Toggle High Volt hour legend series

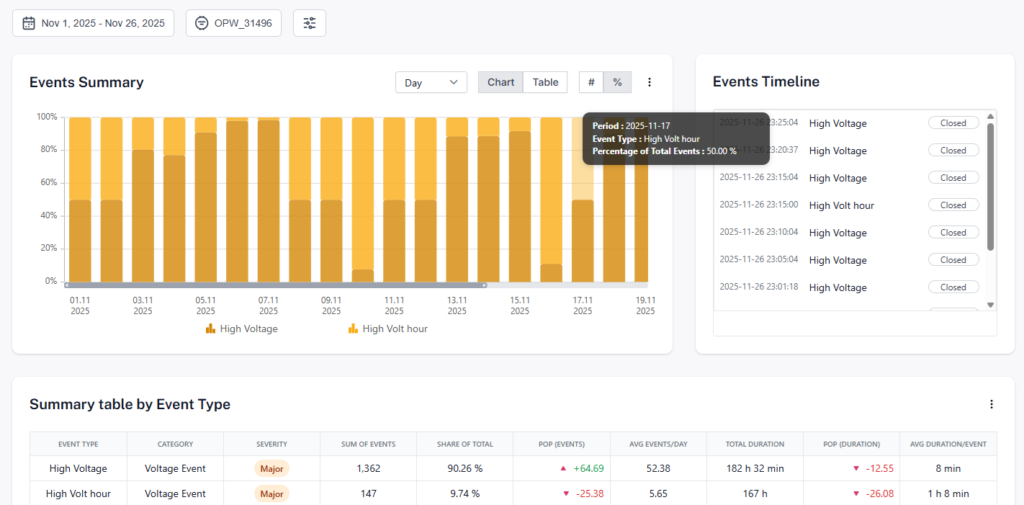click(x=388, y=329)
